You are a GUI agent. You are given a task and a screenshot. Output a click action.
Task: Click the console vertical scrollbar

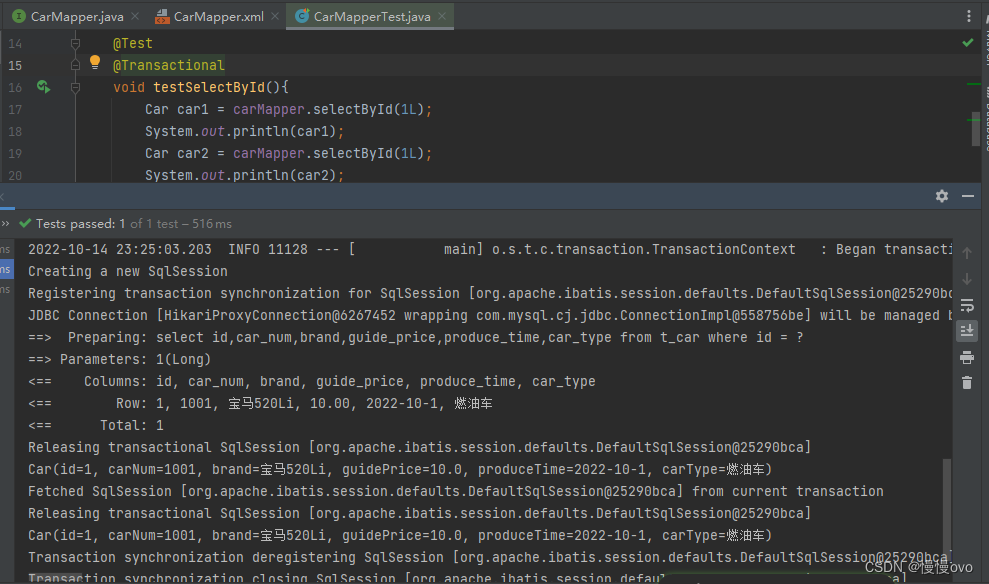[x=947, y=505]
